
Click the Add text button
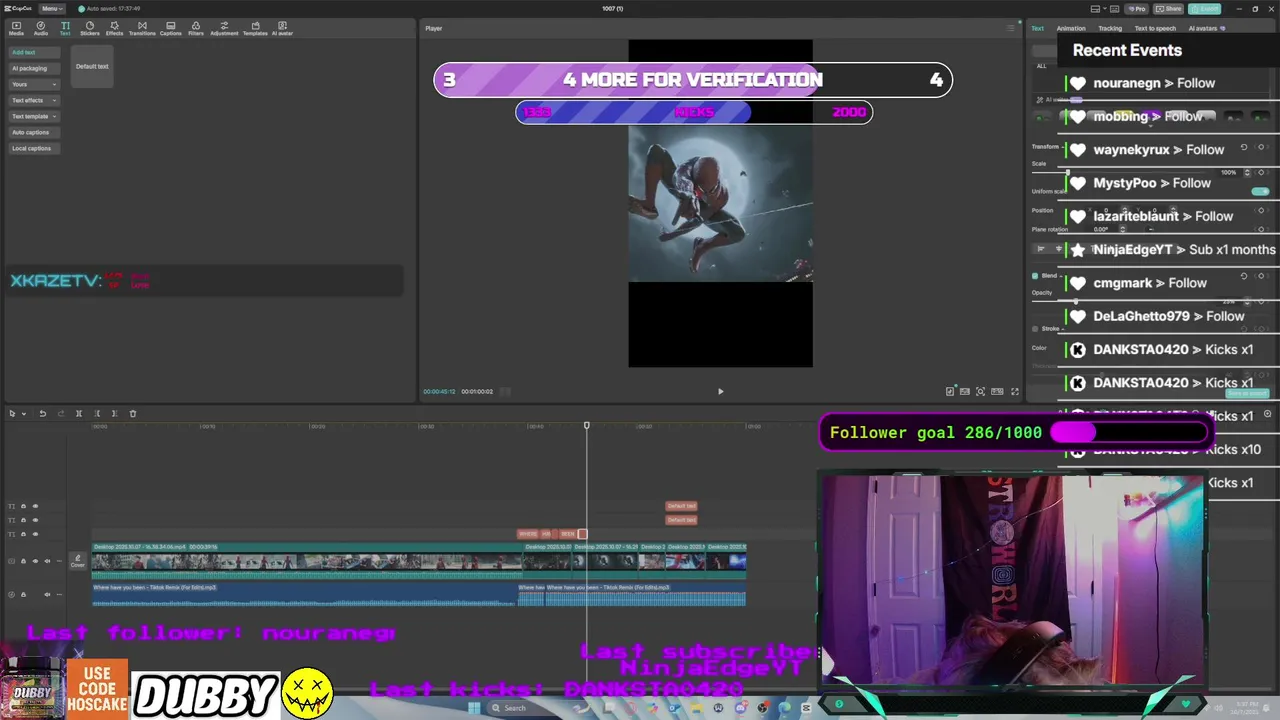(x=34, y=52)
